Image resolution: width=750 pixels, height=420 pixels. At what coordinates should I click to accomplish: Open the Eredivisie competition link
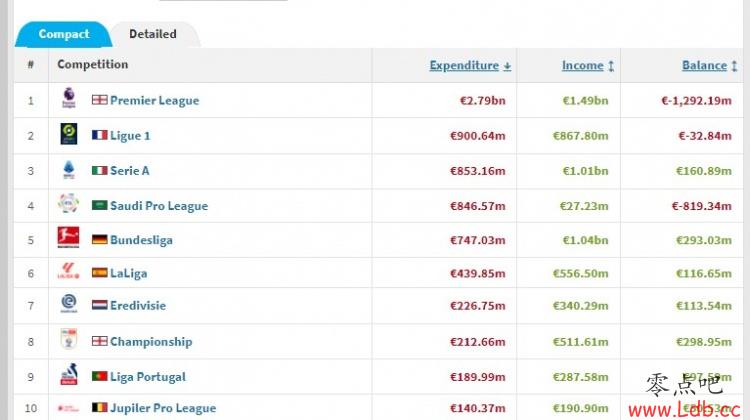pos(138,305)
